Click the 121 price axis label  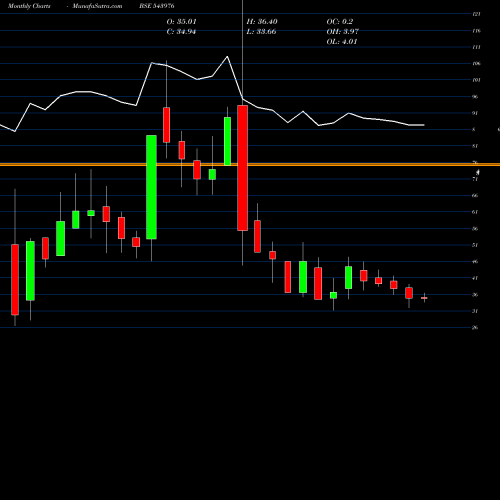click(x=477, y=14)
